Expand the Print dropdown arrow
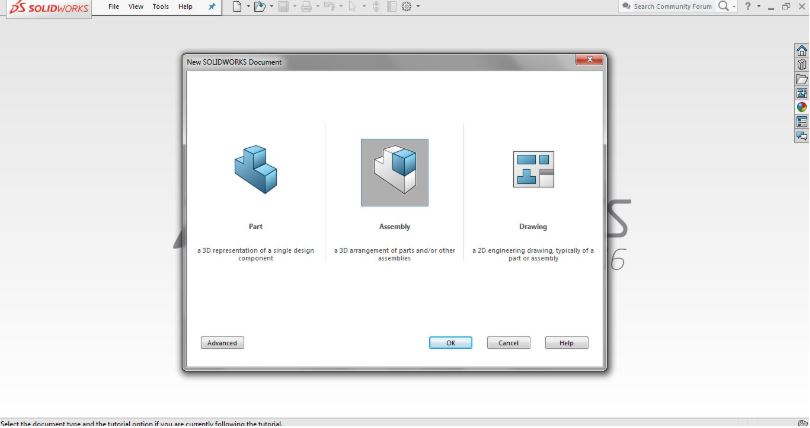Screen dimensions: 810x428 tap(317, 7)
